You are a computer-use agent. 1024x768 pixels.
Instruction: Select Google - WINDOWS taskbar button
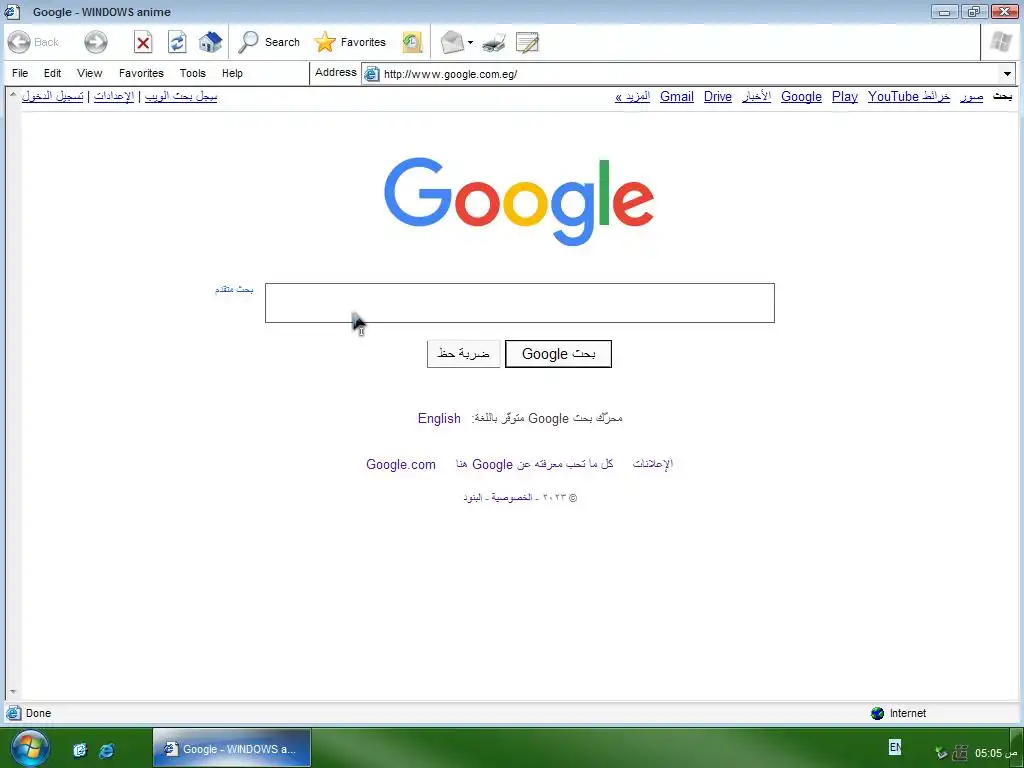pyautogui.click(x=232, y=749)
